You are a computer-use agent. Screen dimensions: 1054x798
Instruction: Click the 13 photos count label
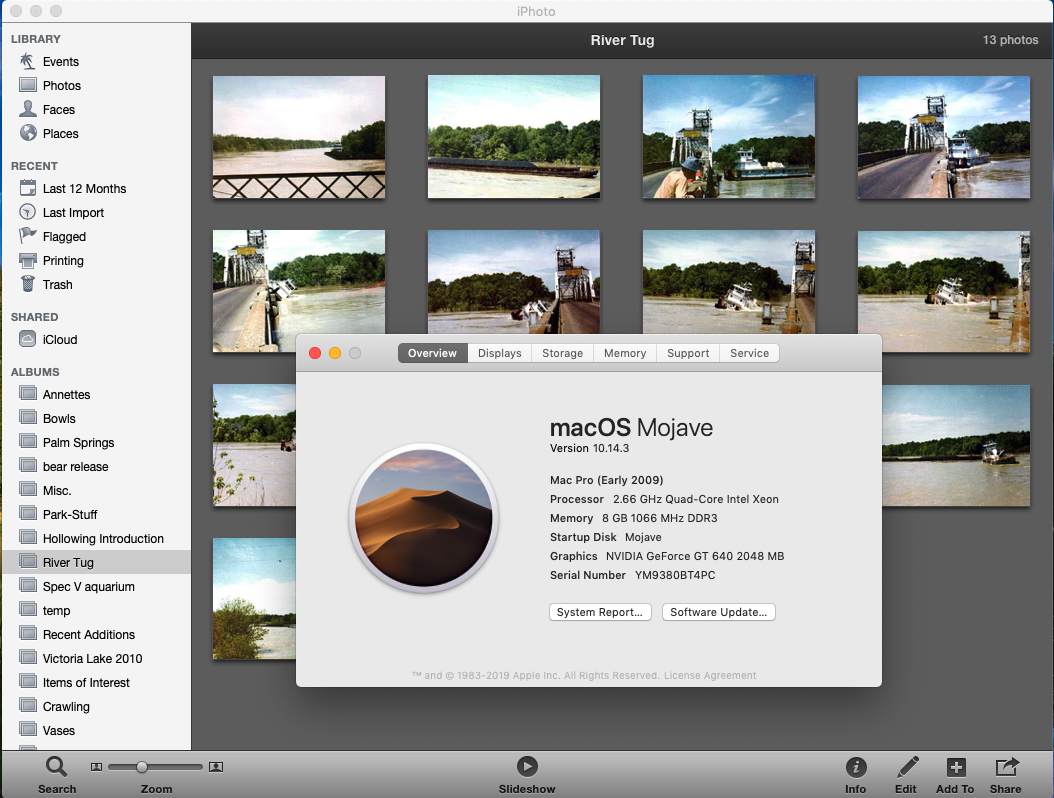click(x=1010, y=40)
